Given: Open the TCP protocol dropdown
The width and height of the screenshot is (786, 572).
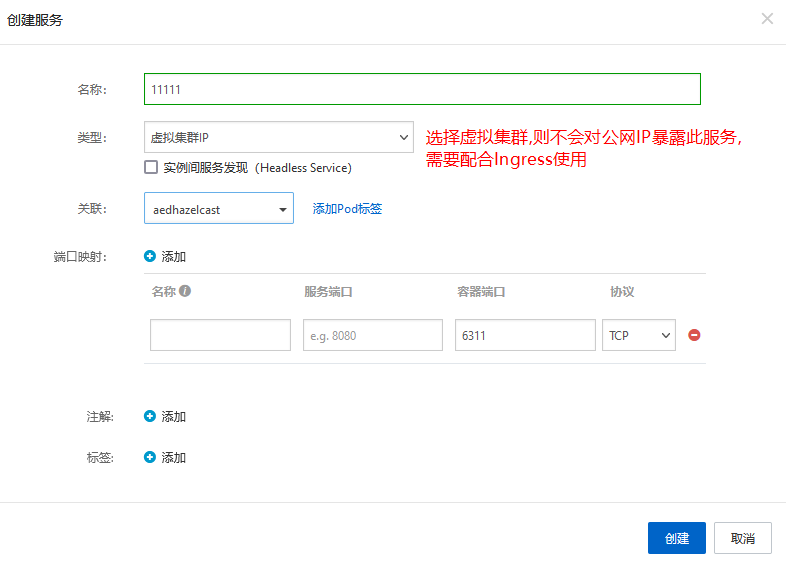Looking at the screenshot, I should pyautogui.click(x=638, y=335).
